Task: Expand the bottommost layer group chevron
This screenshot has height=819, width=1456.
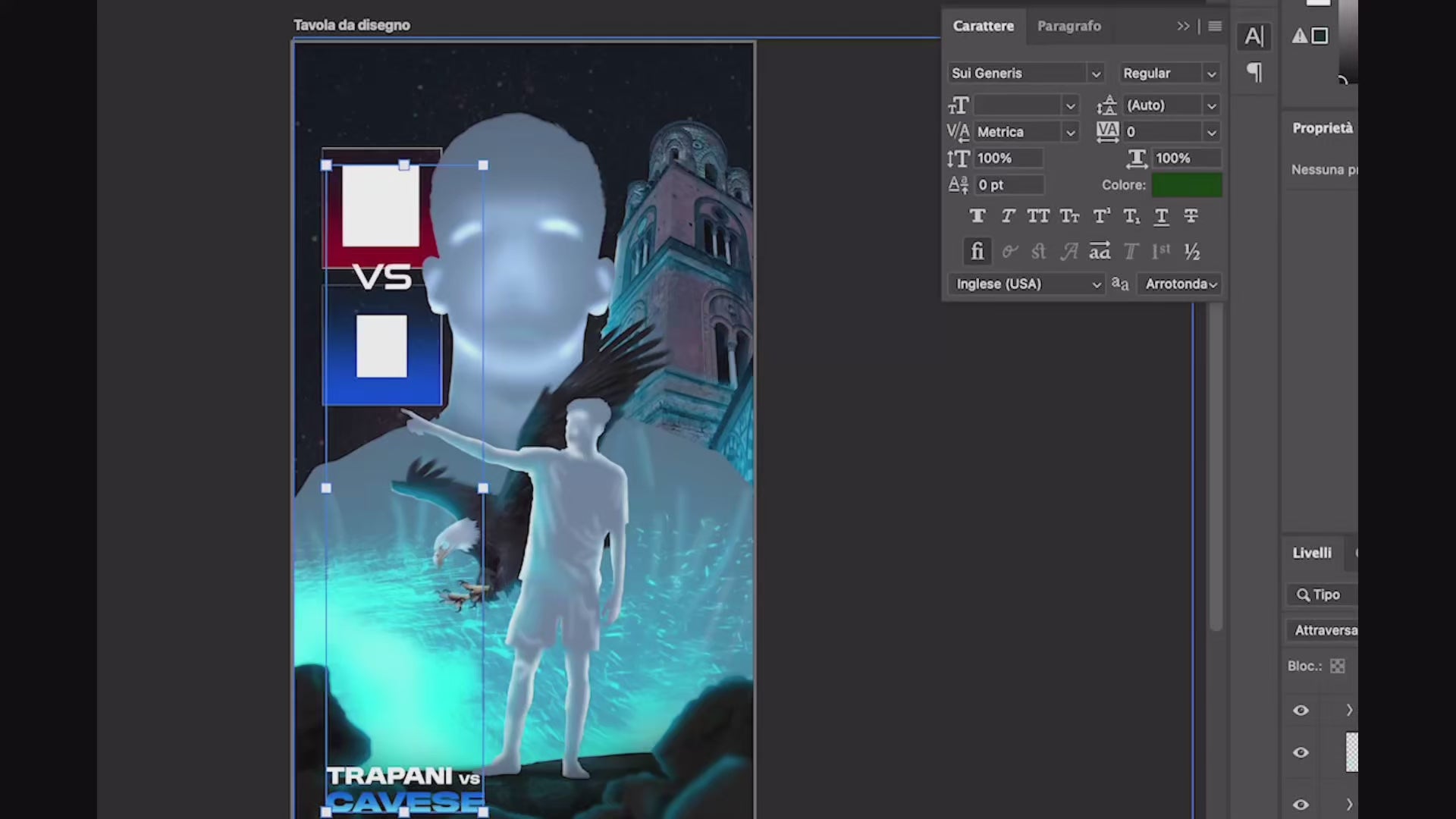Action: click(x=1349, y=805)
